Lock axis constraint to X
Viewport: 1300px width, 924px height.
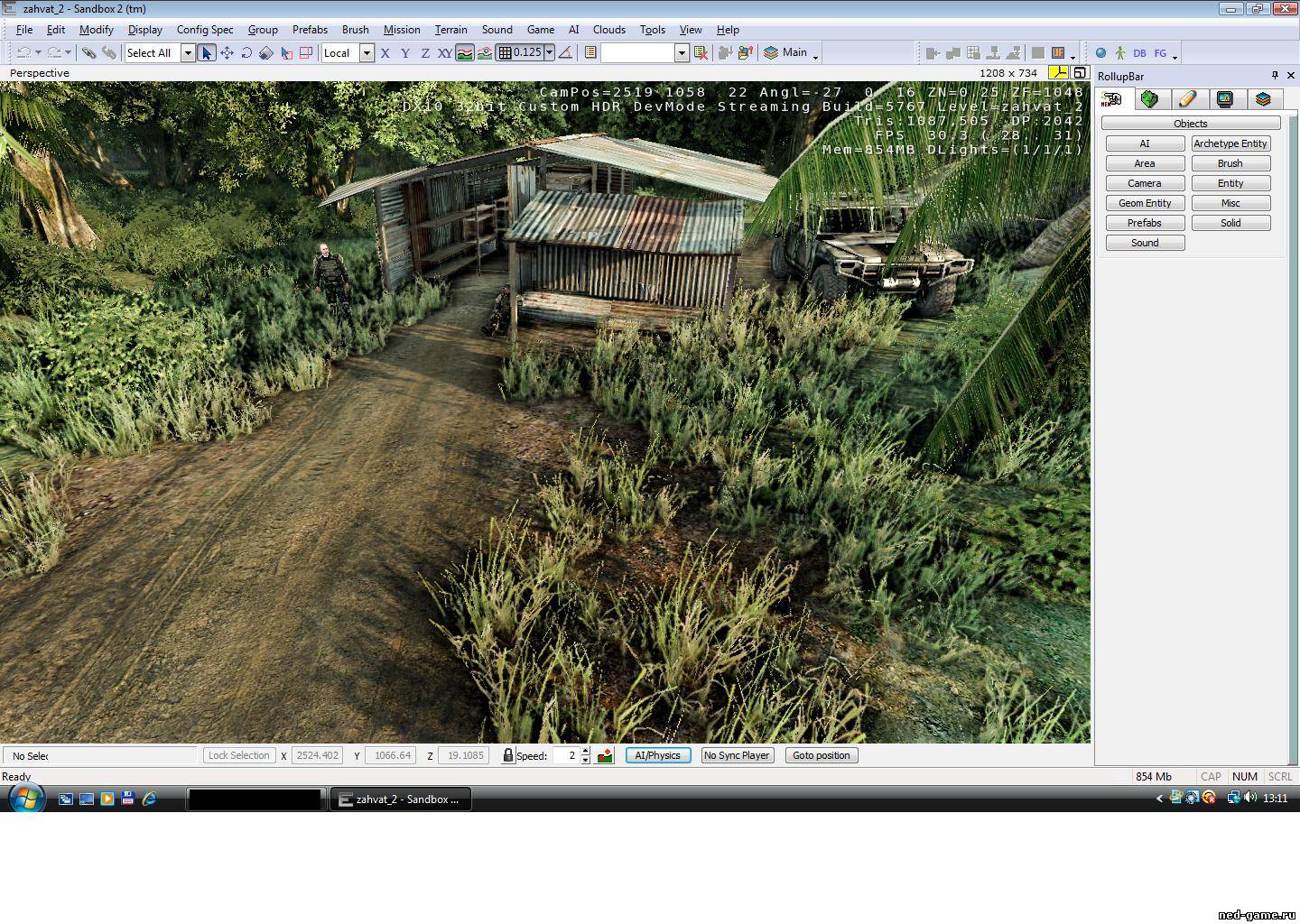point(385,53)
